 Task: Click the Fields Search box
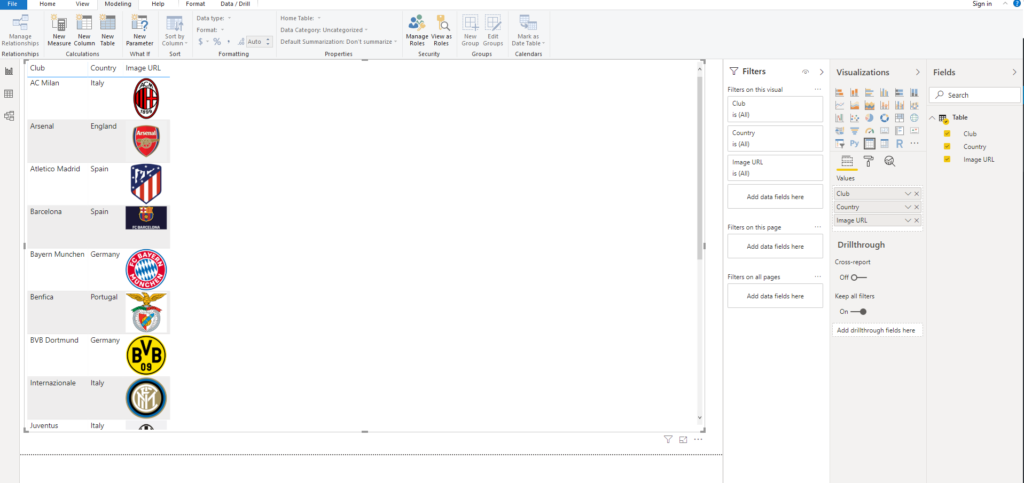(974, 95)
